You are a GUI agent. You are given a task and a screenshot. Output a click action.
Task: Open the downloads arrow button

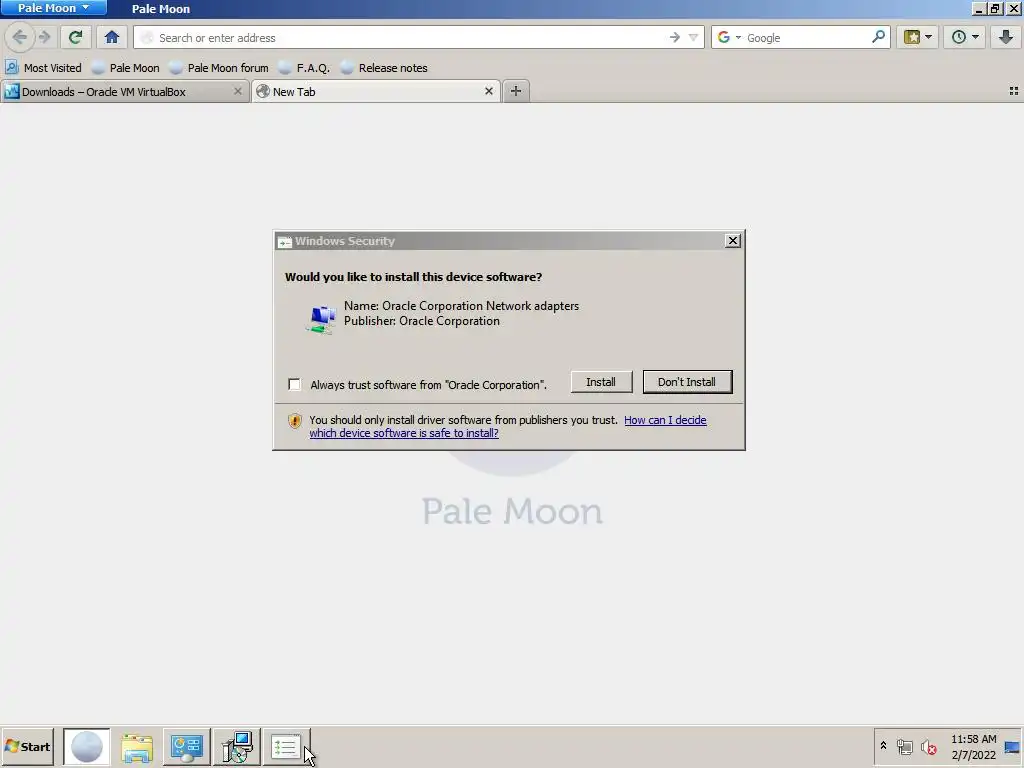point(1006,37)
